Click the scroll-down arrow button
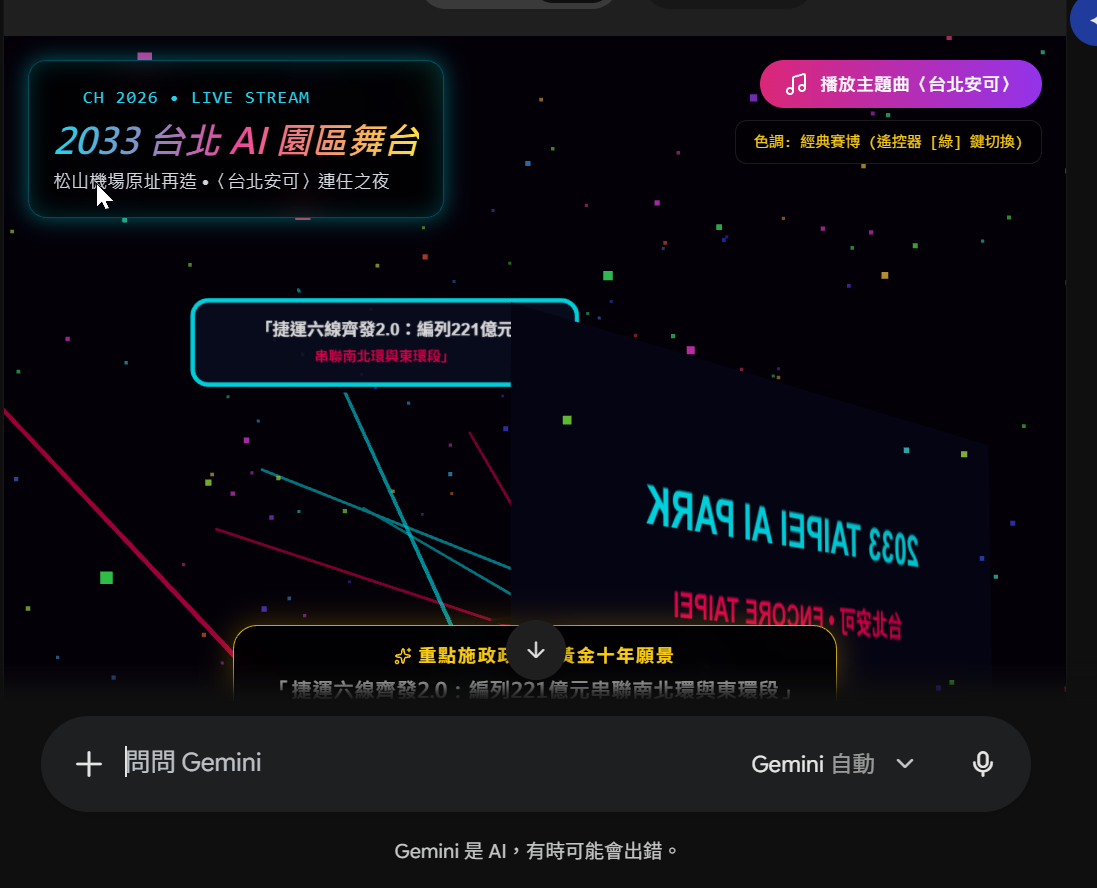Viewport: 1097px width, 888px height. point(536,650)
